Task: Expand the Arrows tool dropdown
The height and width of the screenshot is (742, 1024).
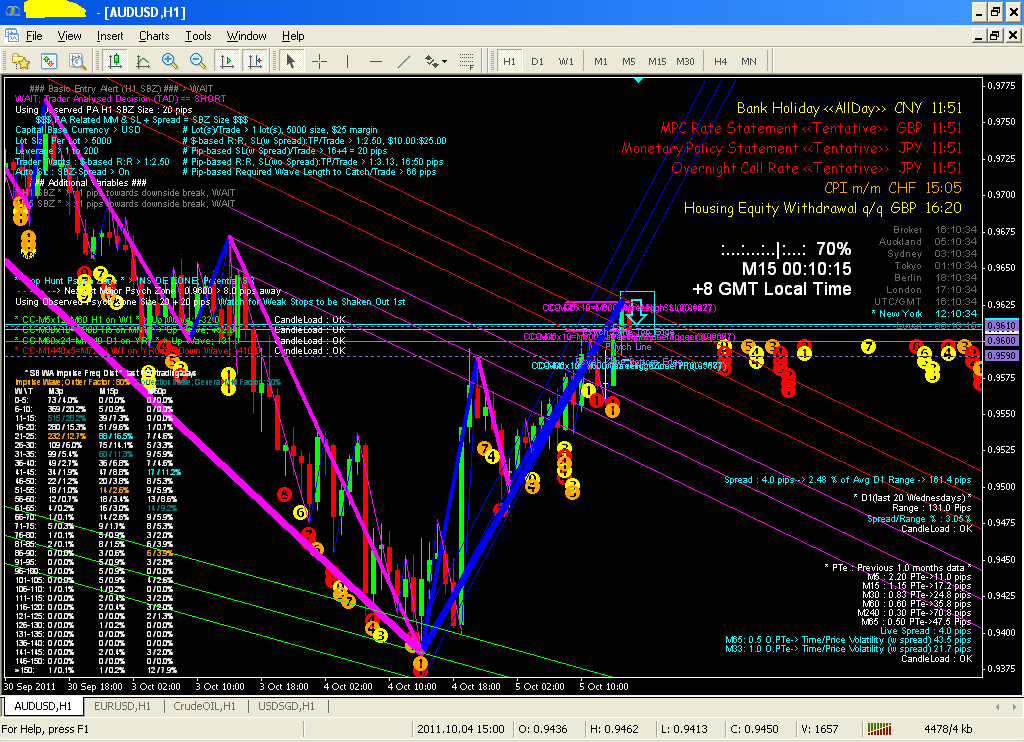Action: pyautogui.click(x=443, y=61)
